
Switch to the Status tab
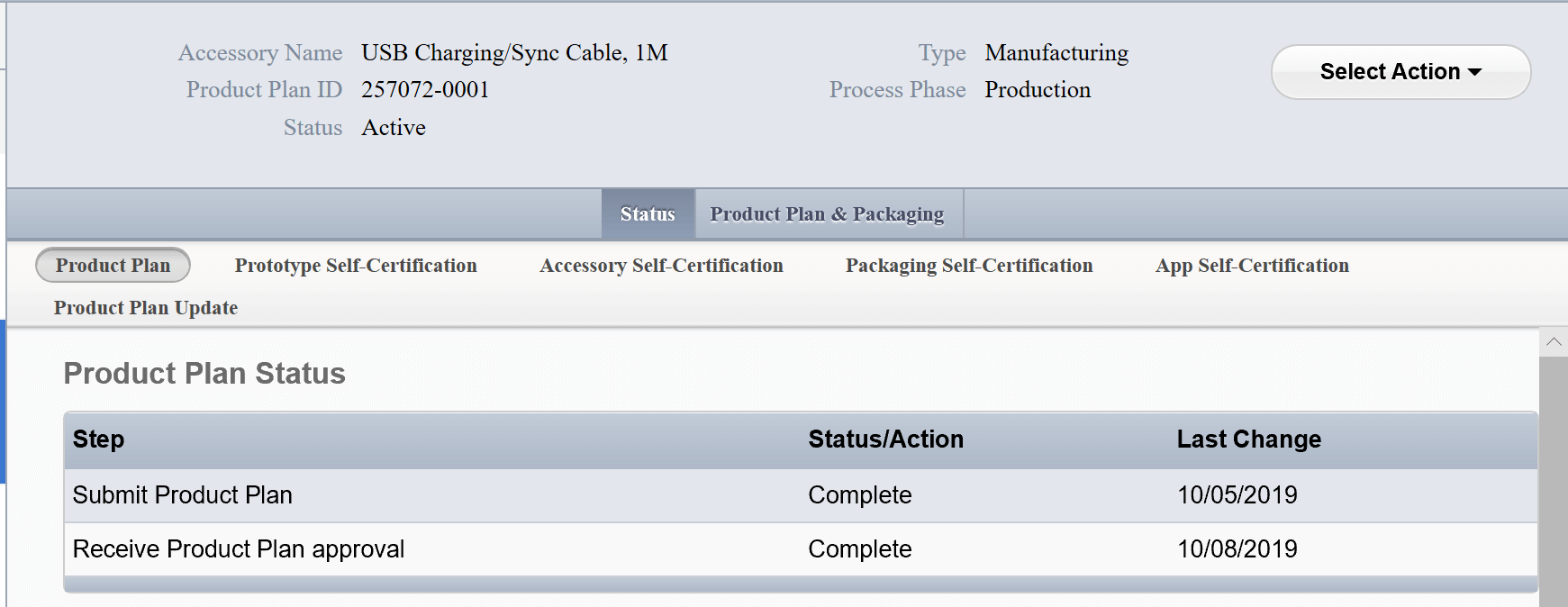(x=648, y=214)
